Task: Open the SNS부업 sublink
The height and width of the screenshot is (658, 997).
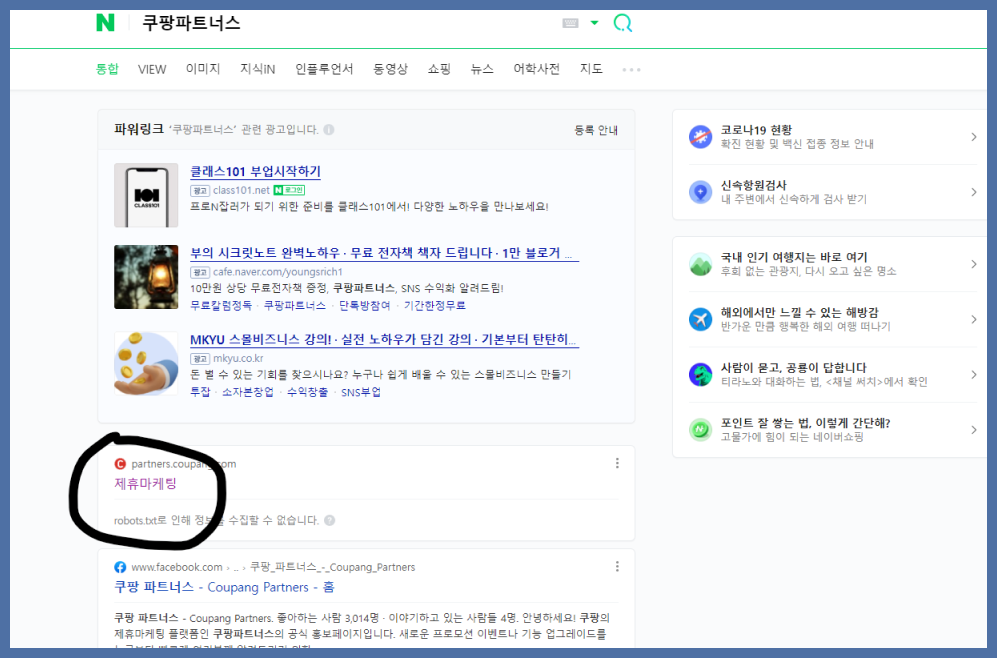Action: (x=361, y=392)
